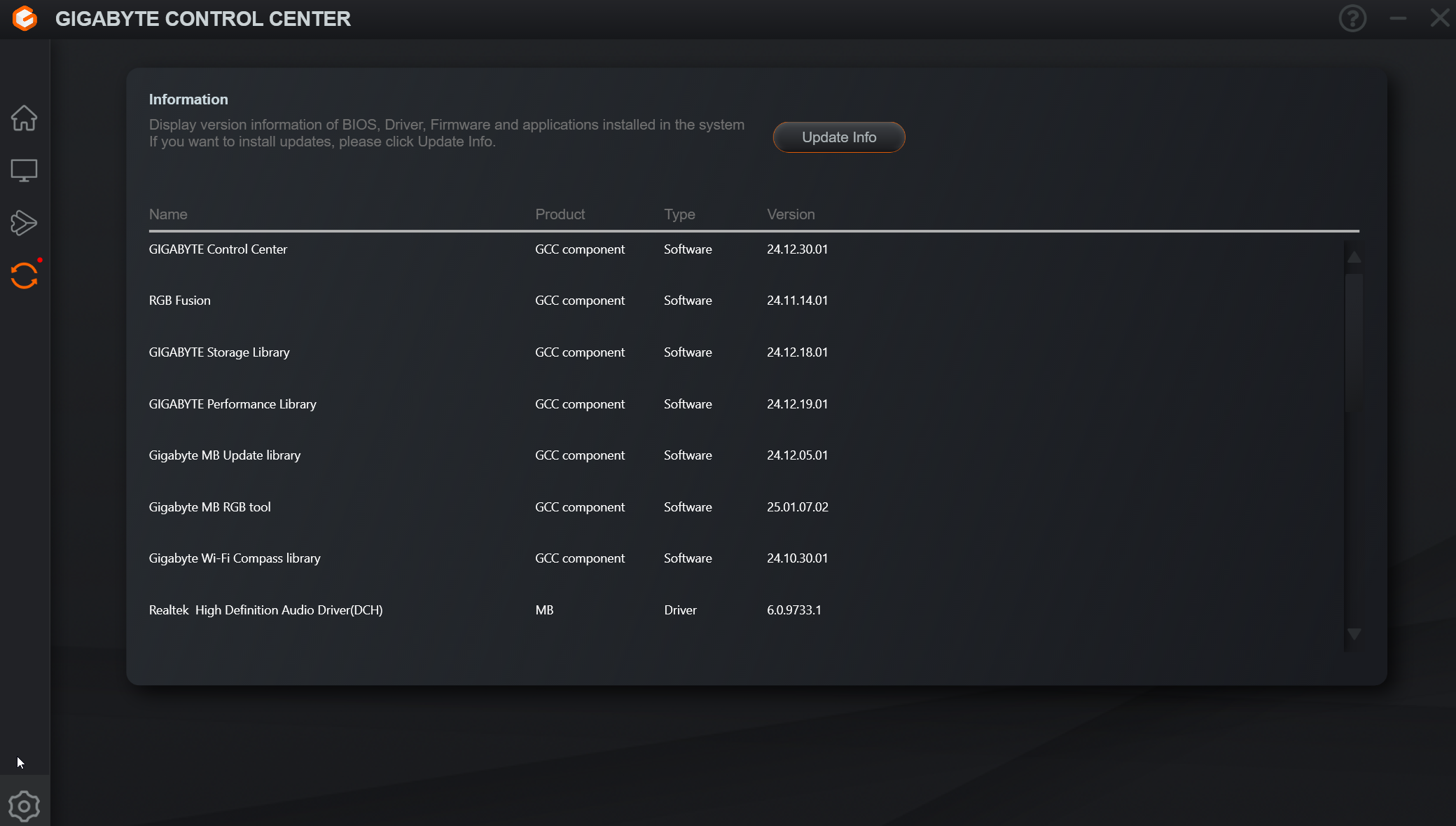Click the Version column header
Image resolution: width=1456 pixels, height=826 pixels.
pyautogui.click(x=791, y=214)
